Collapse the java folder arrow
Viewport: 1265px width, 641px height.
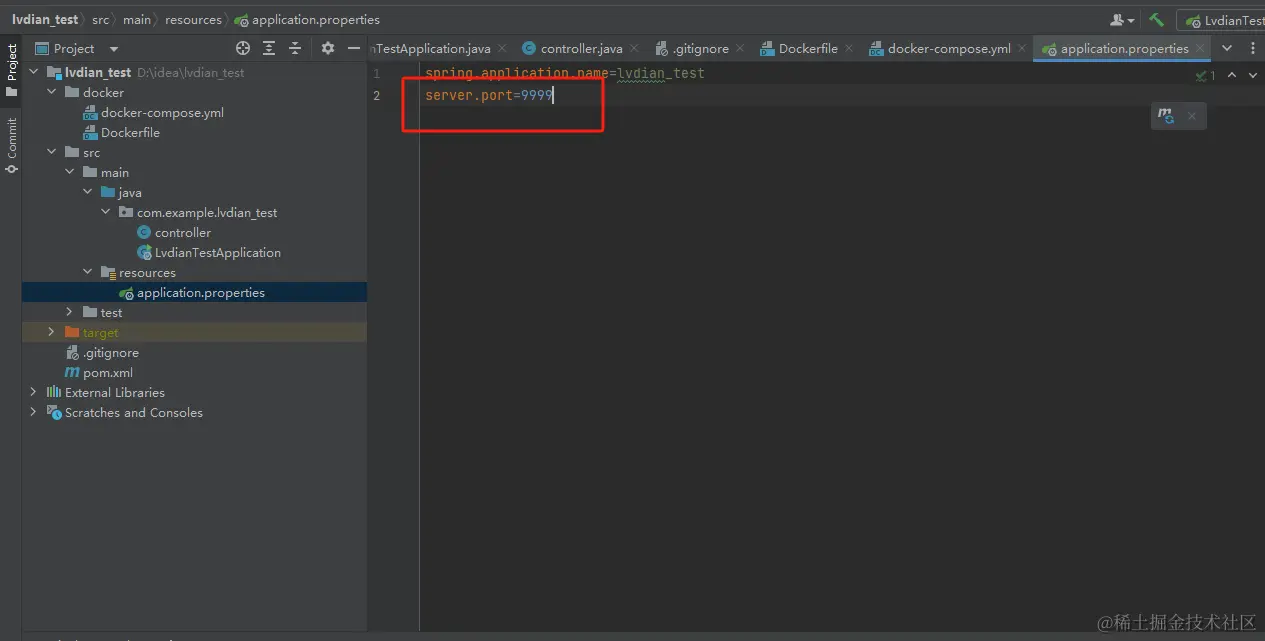point(87,192)
